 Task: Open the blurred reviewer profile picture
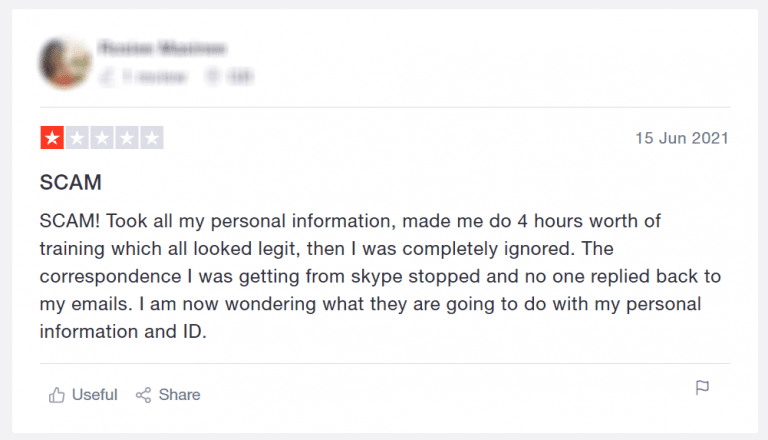click(x=66, y=61)
